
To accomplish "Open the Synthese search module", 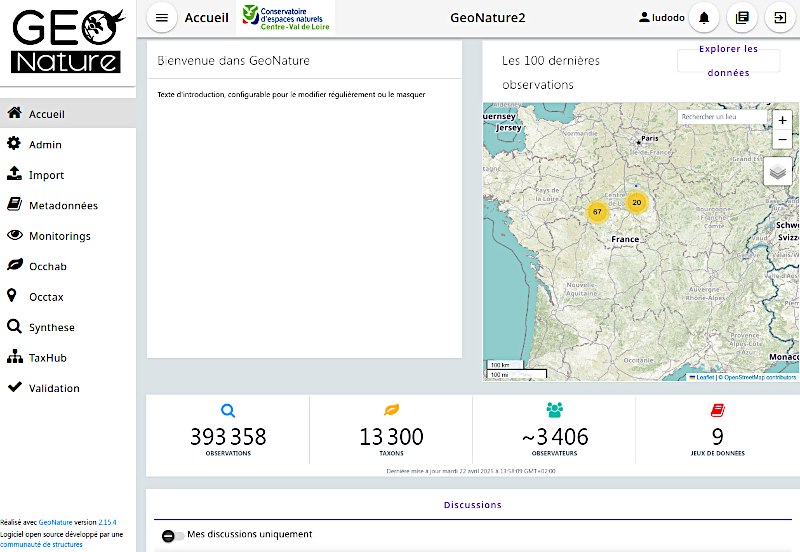I will (51, 328).
